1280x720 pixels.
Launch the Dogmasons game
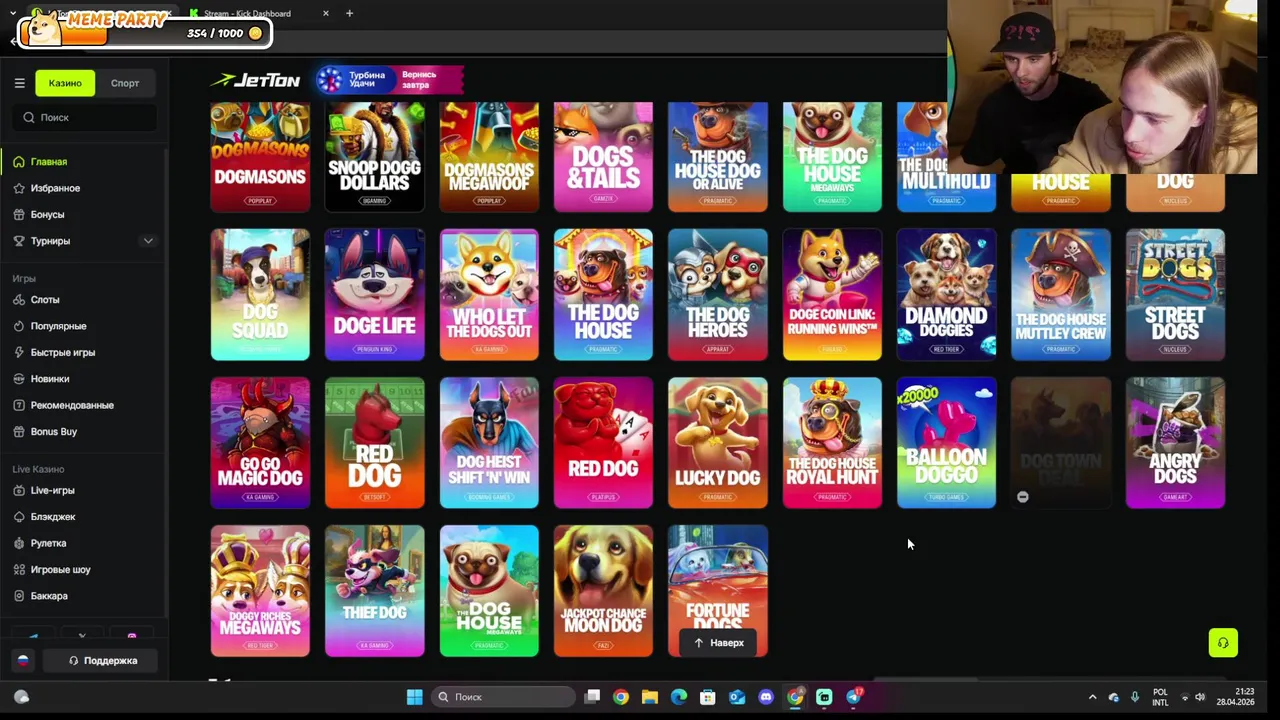pyautogui.click(x=260, y=157)
